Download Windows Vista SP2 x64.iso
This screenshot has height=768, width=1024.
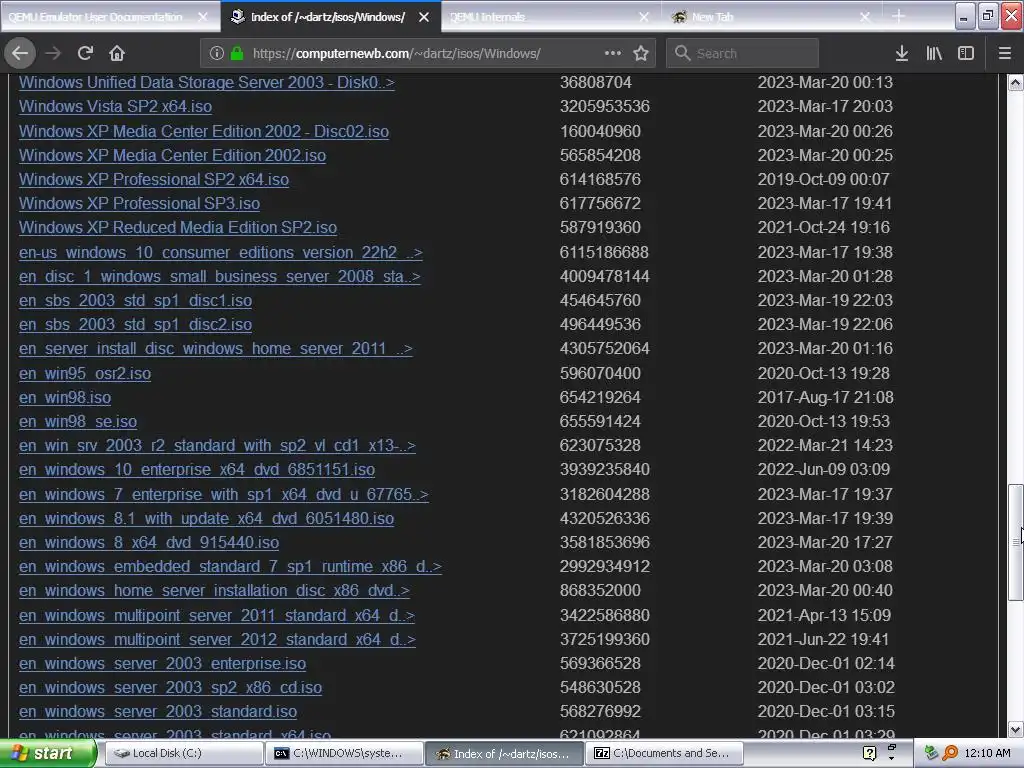click(x=115, y=106)
